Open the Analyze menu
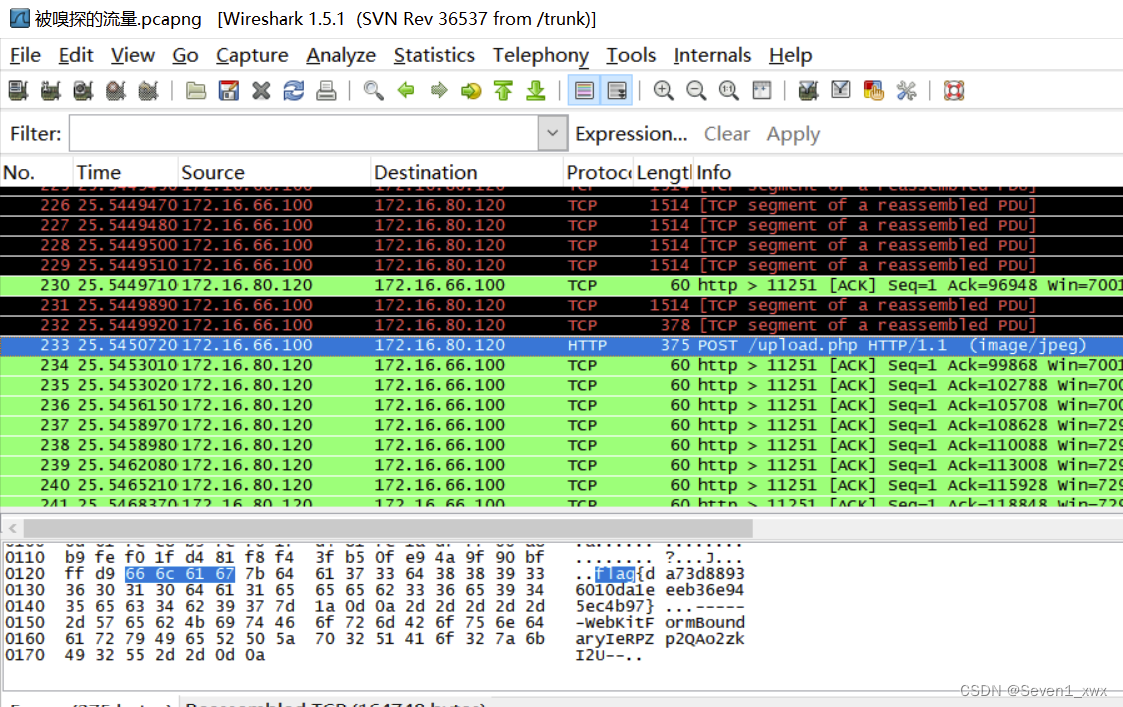1123x707 pixels. pos(341,55)
